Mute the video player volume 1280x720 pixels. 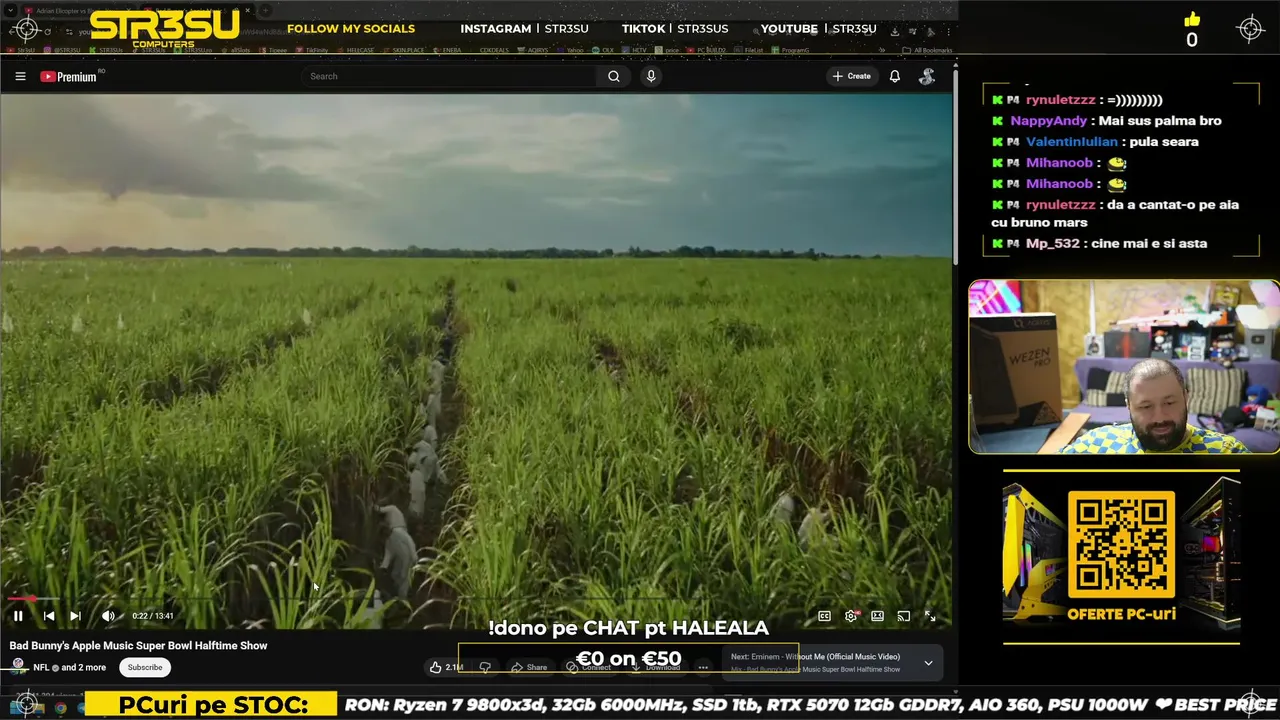coord(108,616)
